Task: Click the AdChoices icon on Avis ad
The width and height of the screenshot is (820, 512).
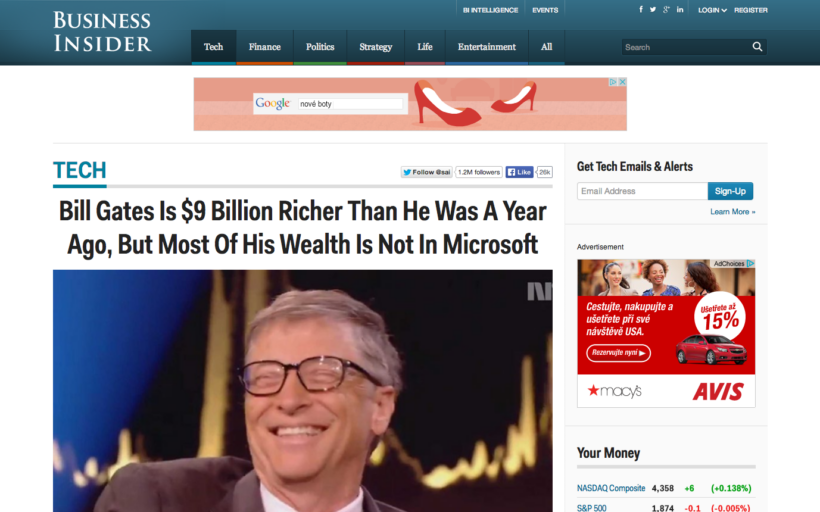Action: tap(750, 264)
